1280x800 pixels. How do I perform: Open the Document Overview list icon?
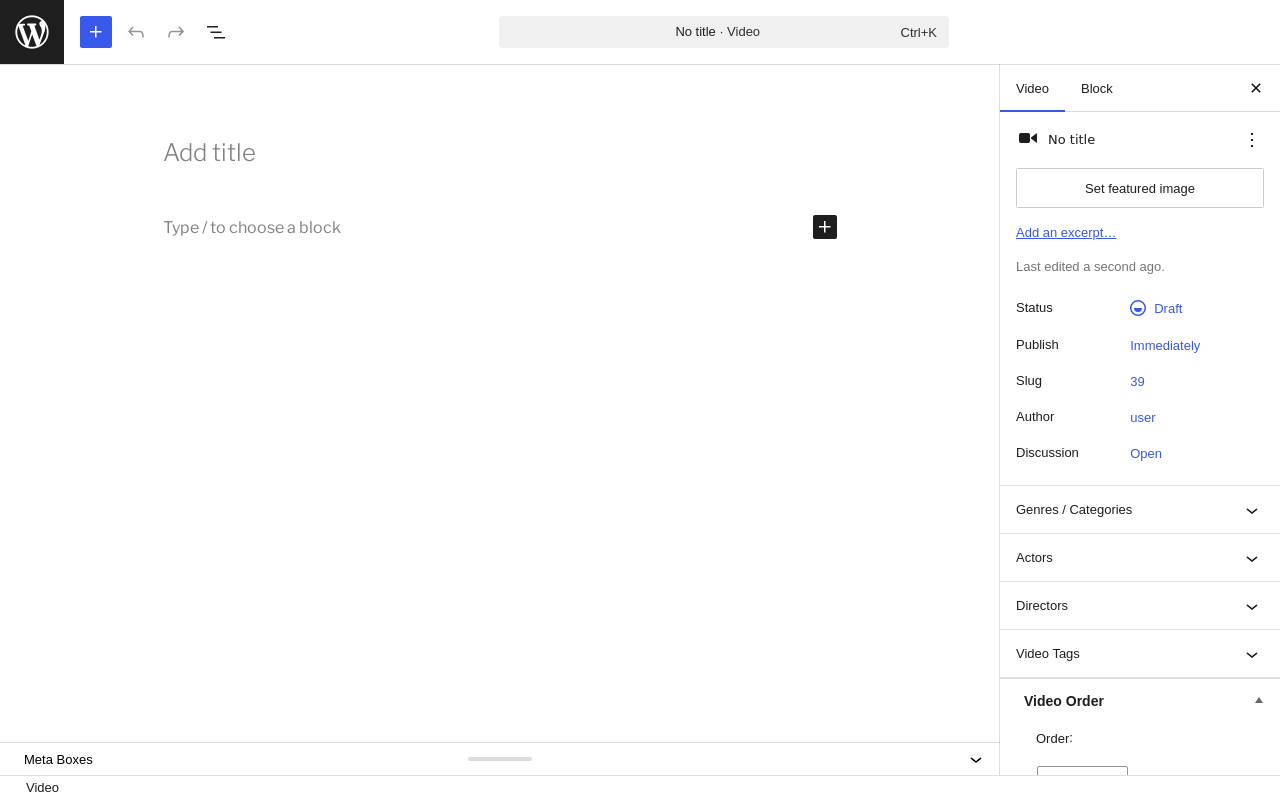(x=216, y=32)
